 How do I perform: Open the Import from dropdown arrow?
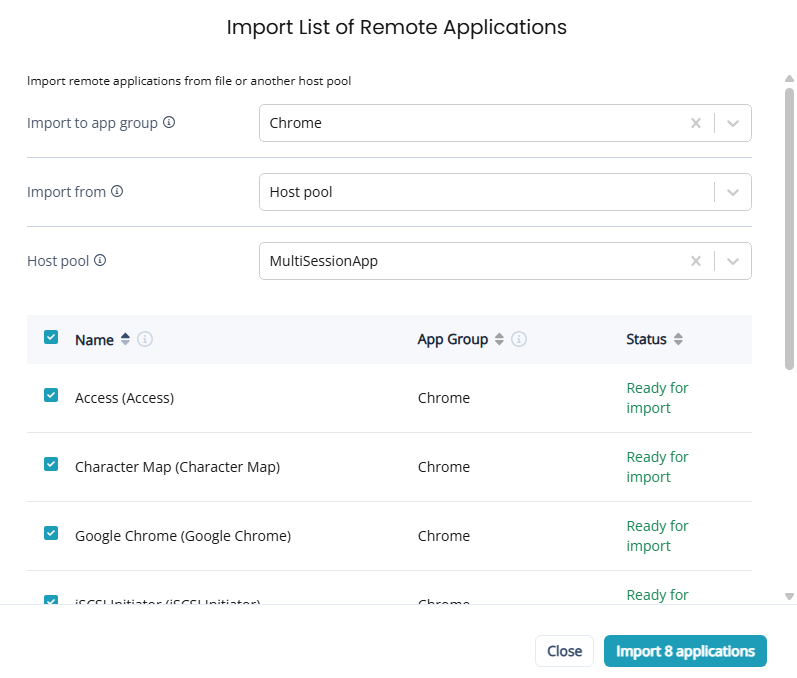tap(733, 192)
